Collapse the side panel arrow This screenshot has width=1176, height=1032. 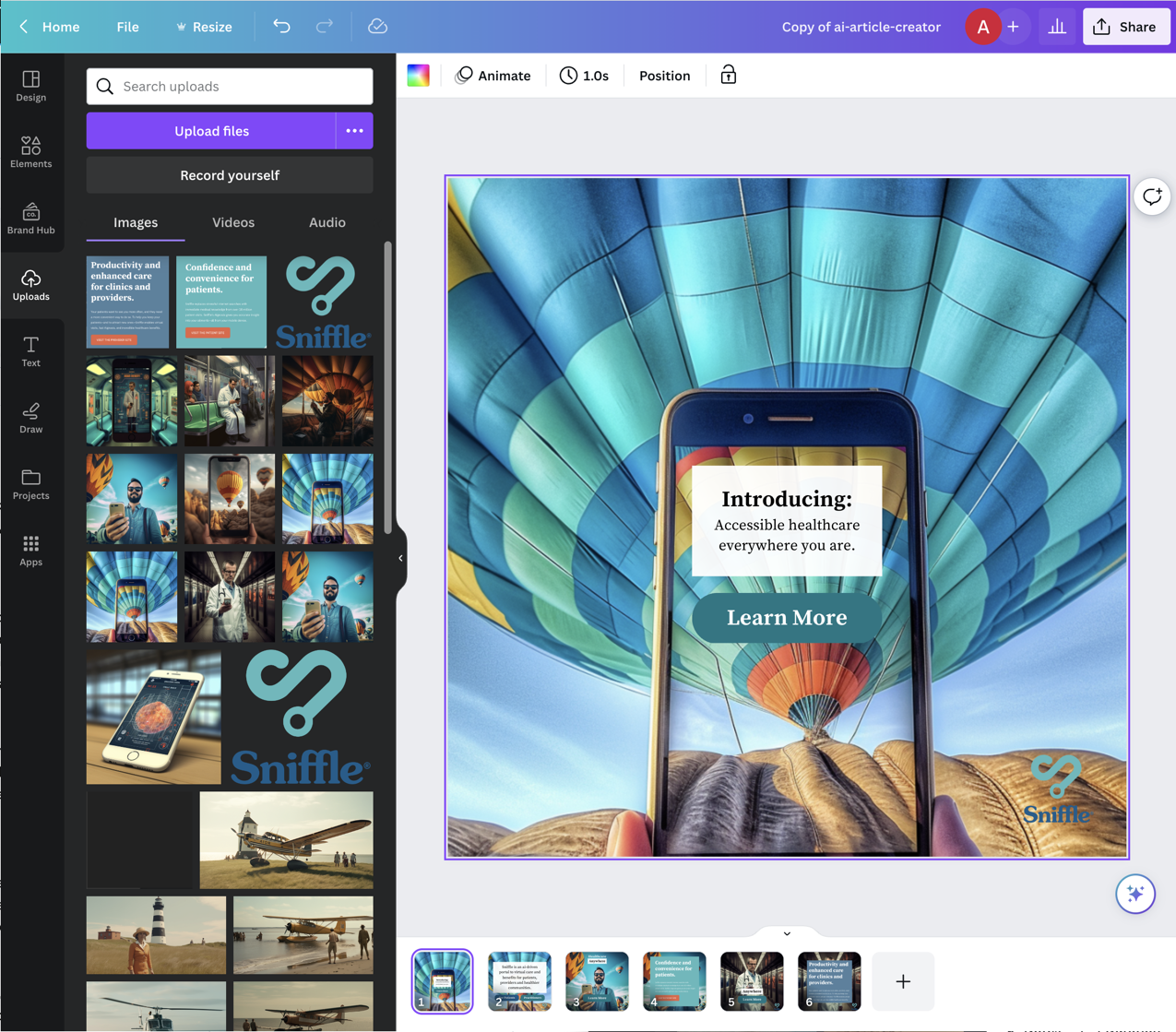(x=400, y=558)
